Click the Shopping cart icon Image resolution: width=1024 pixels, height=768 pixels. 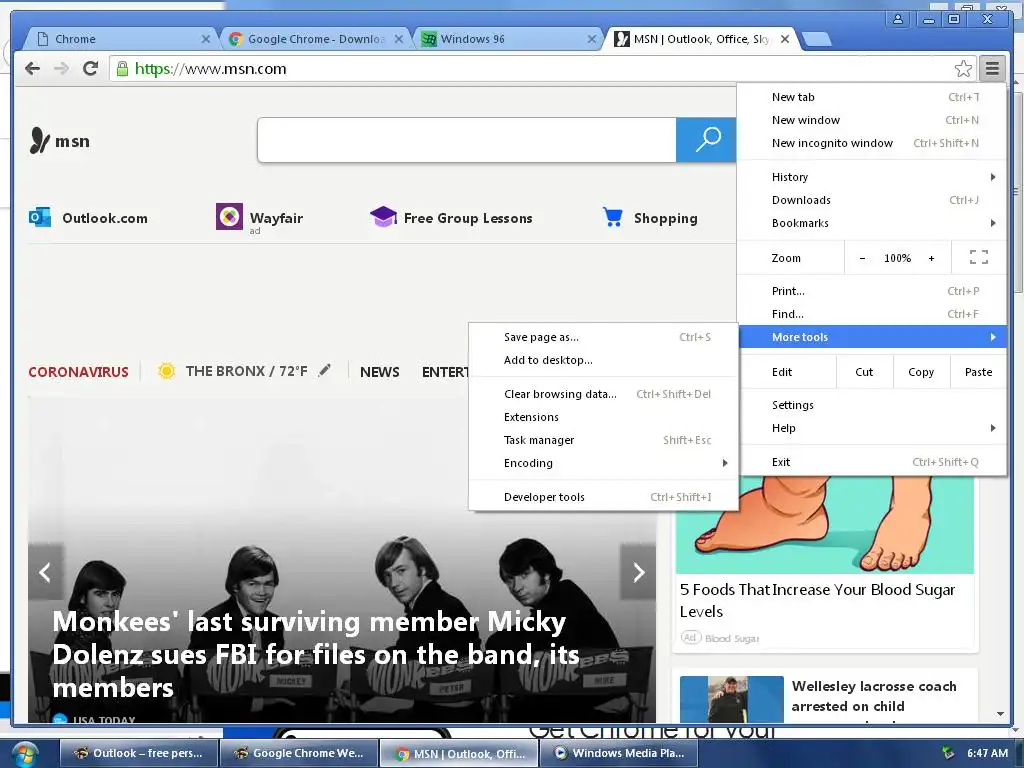(613, 217)
